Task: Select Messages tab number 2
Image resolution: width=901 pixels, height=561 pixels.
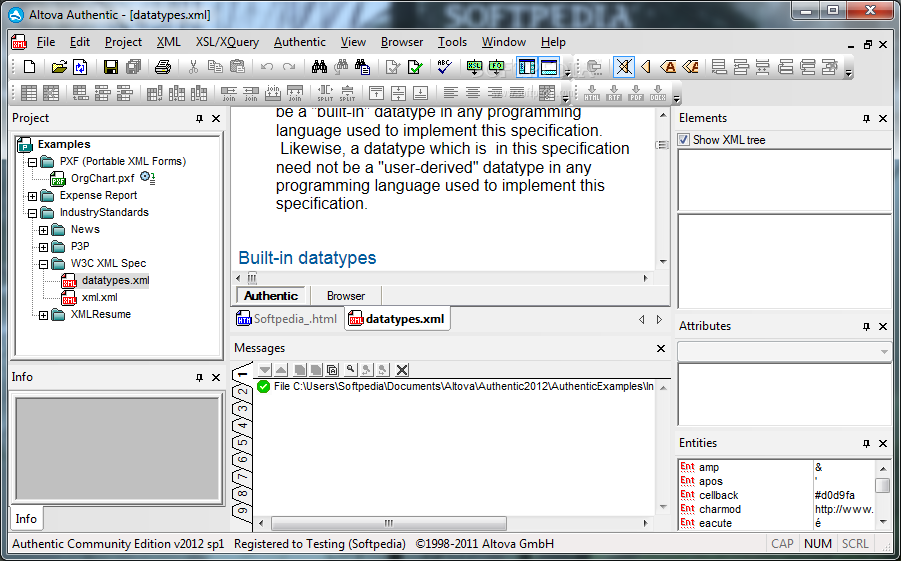Action: [242, 392]
